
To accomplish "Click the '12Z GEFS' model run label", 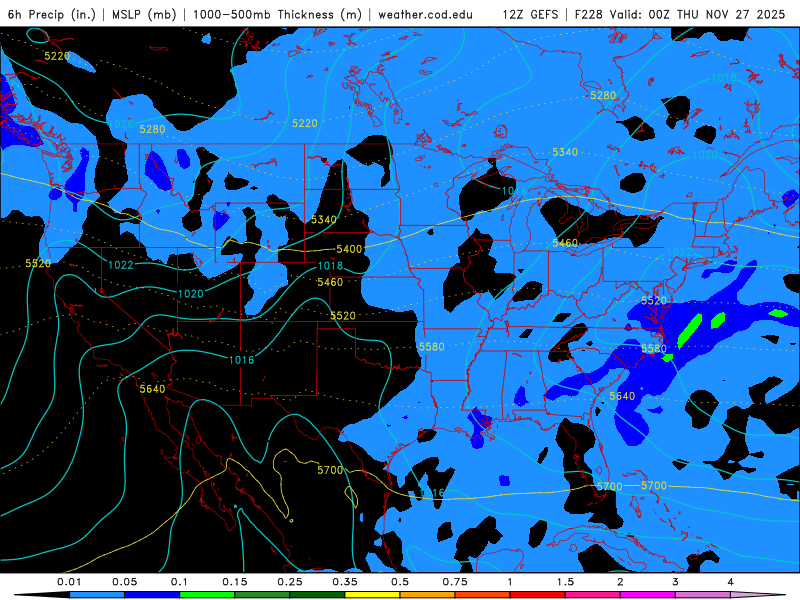I will point(530,14).
